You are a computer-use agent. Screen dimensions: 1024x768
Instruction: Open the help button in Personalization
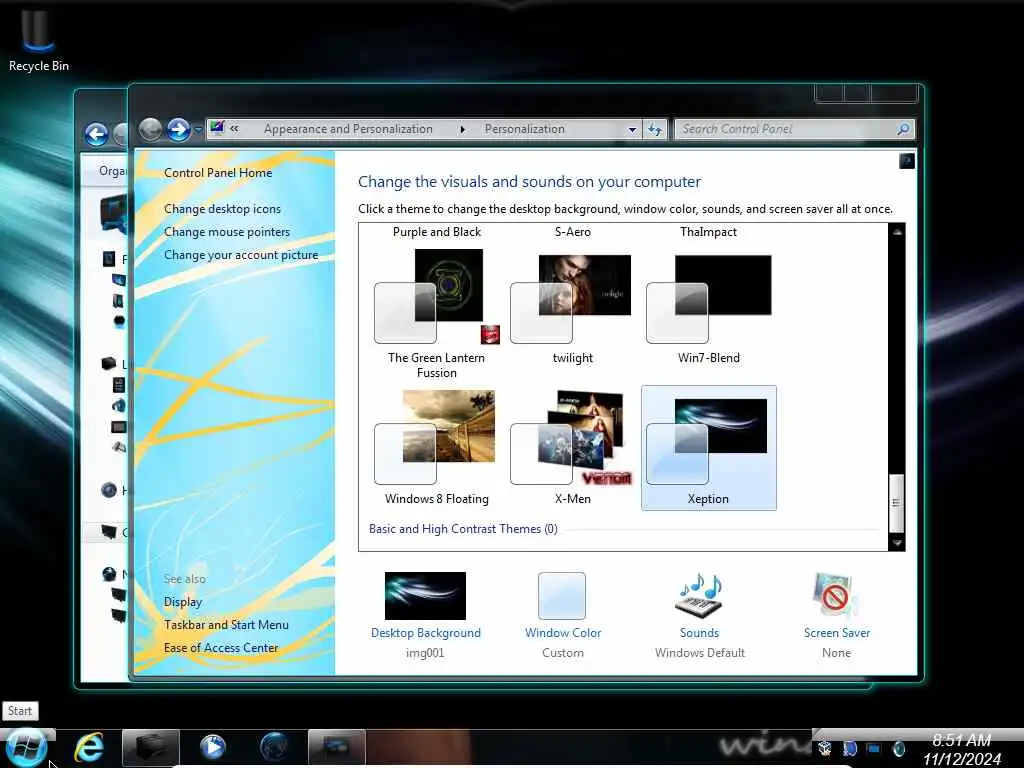point(906,161)
